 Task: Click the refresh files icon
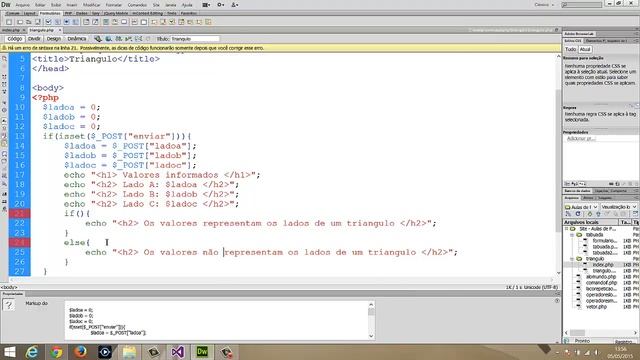coord(578,214)
